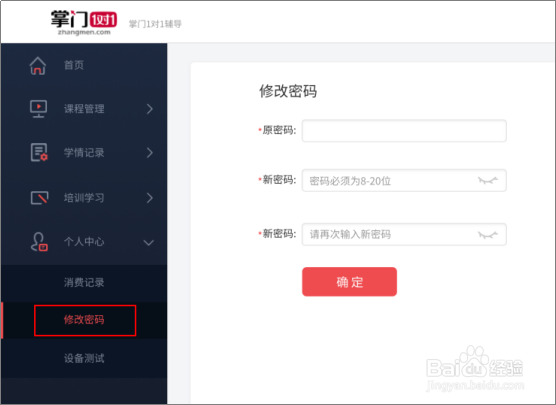This screenshot has height=405, width=556.
Task: Focus the 原密码 input field
Action: 404,131
